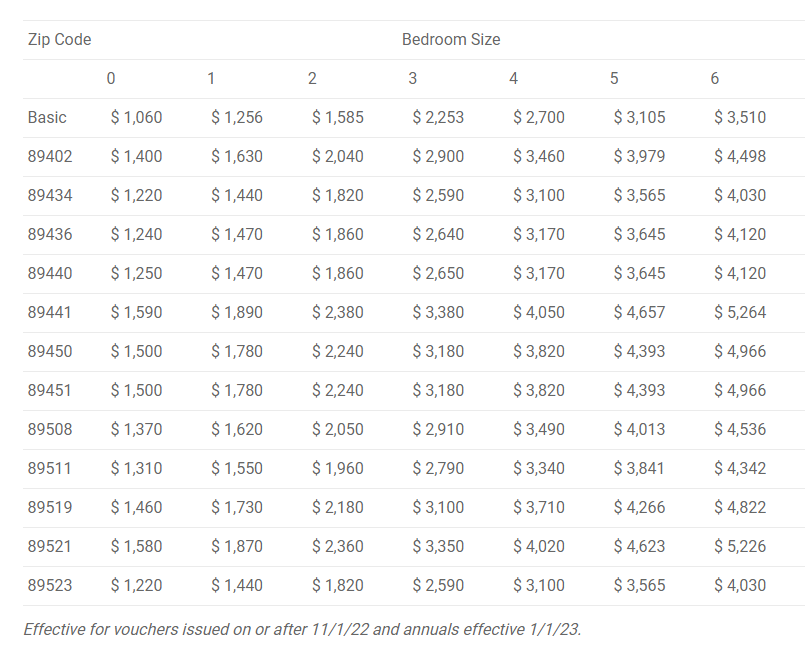Click zip code 89402
The height and width of the screenshot is (670, 805).
pos(50,157)
